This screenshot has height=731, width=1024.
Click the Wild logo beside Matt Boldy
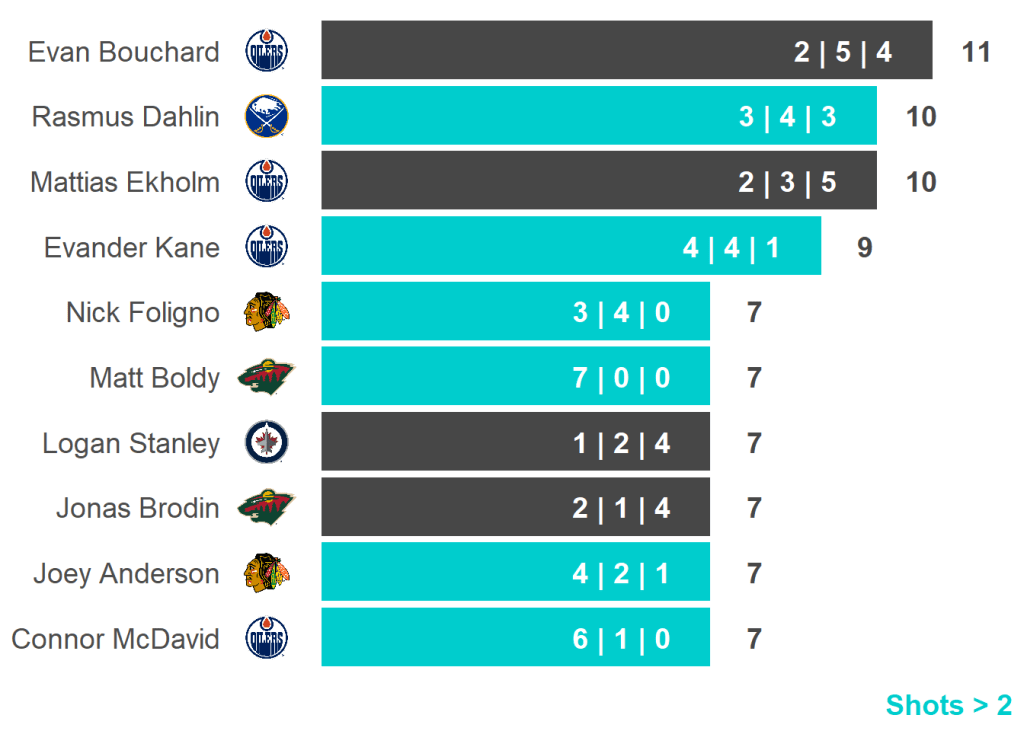point(266,378)
